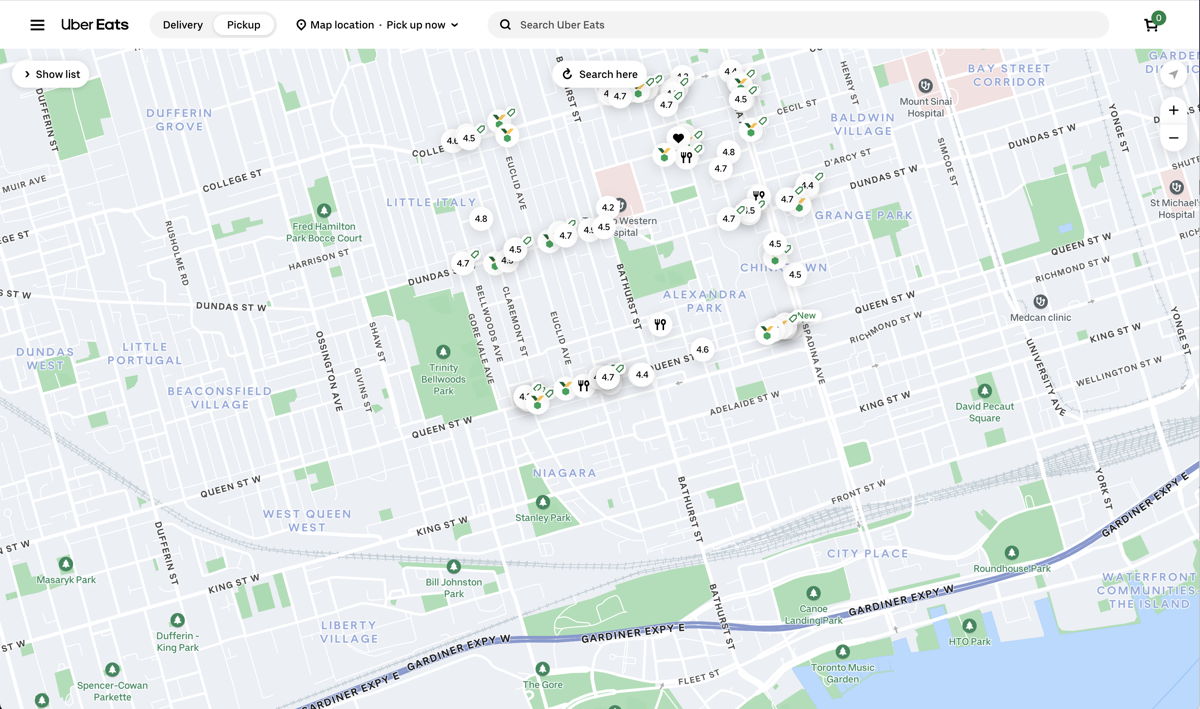Open the hamburger main menu
The image size is (1200, 709).
37,25
